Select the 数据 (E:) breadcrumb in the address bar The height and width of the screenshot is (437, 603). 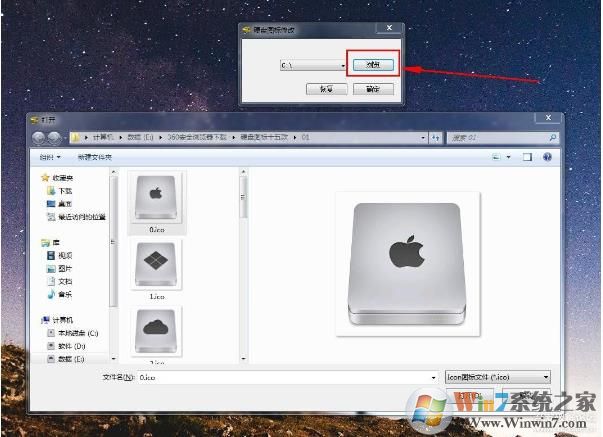point(140,137)
